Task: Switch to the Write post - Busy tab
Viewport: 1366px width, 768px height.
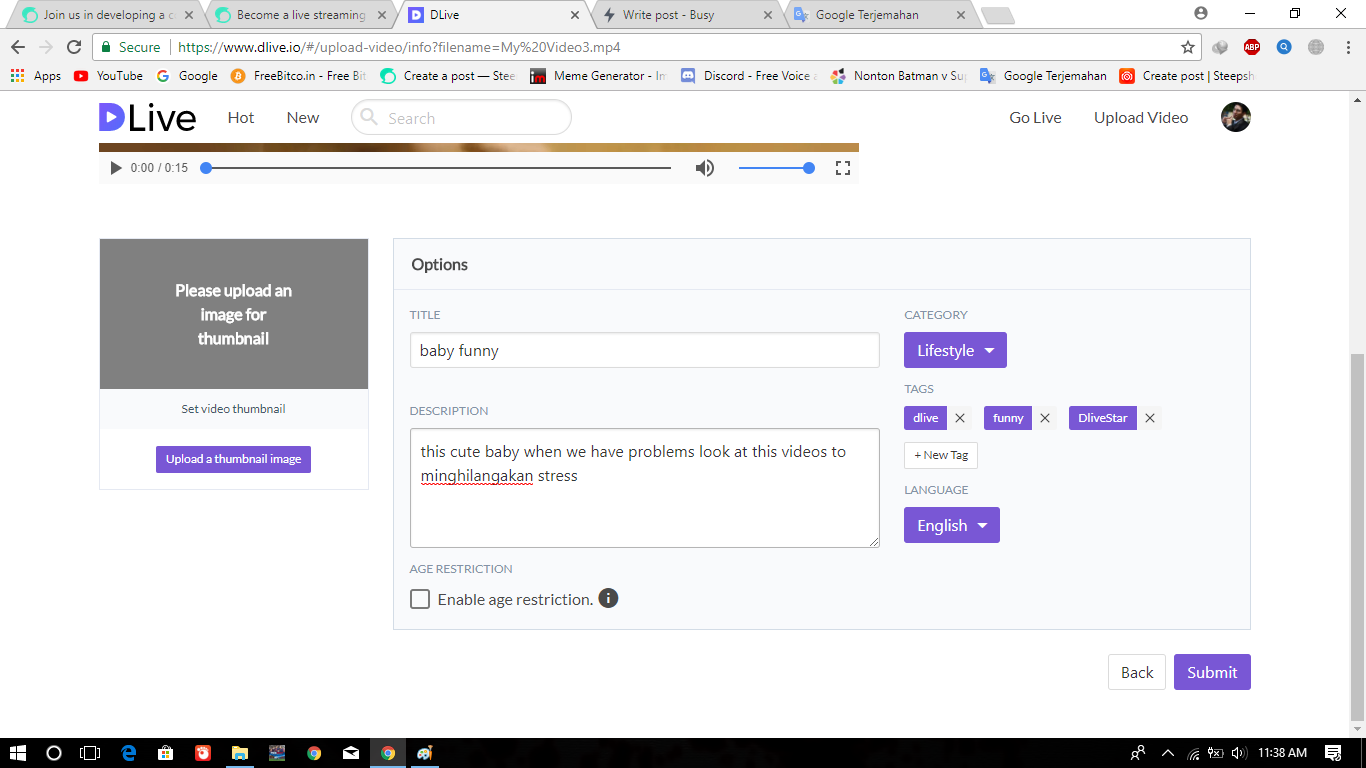Action: click(x=686, y=15)
